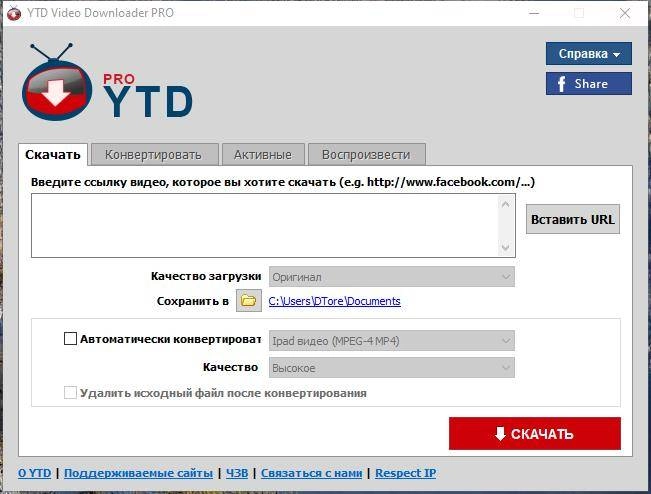This screenshot has width=651, height=494.
Task: Expand the Качество загрузки dropdown
Action: point(392,277)
